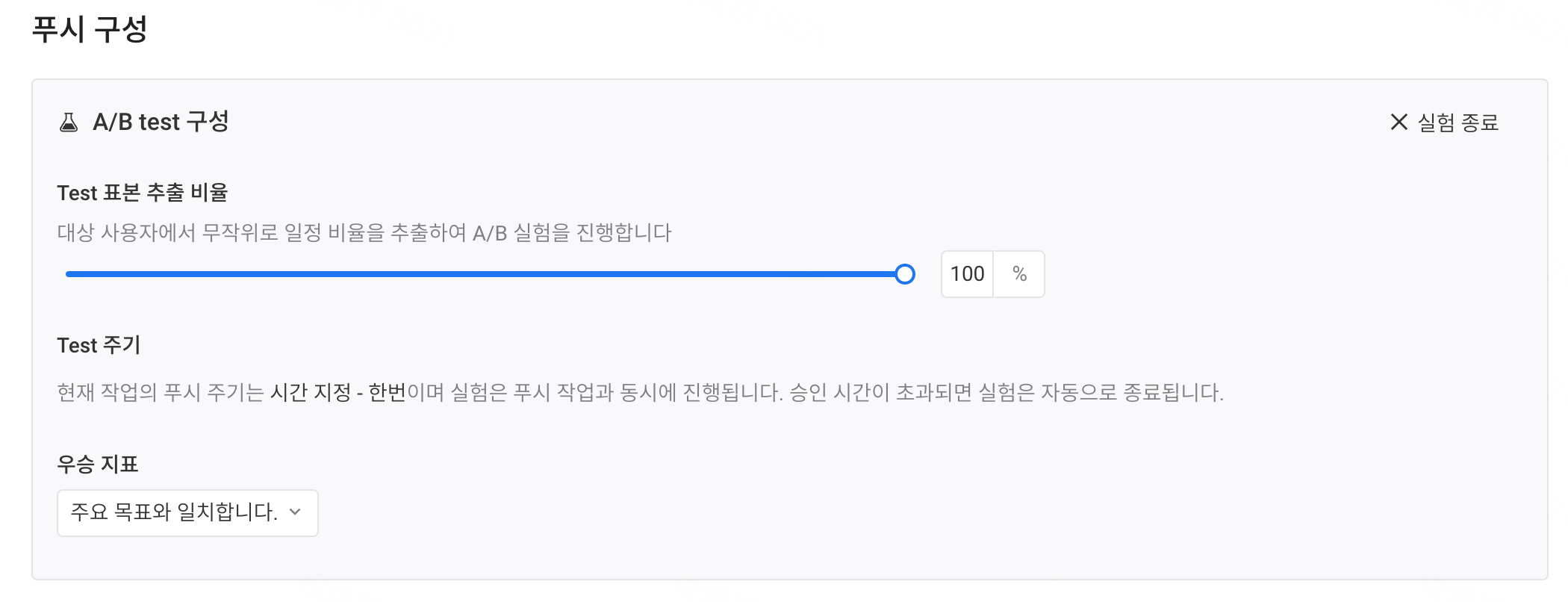Viewport: 1568px width, 602px height.
Task: Expand the chevron arrow in 우승 지표 dropdown
Action: point(295,512)
